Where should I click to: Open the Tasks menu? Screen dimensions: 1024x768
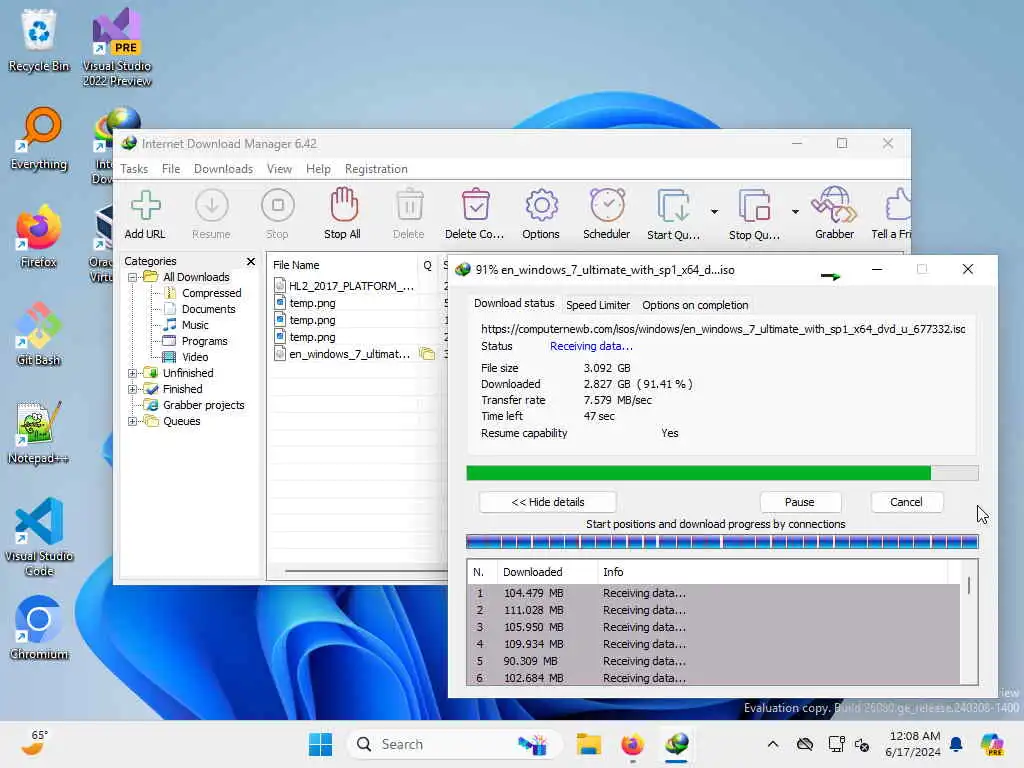[134, 169]
